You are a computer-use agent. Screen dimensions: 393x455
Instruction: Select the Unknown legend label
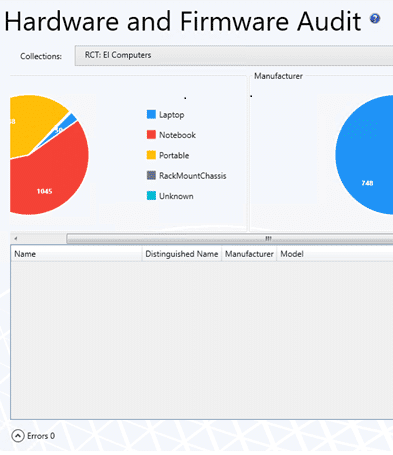[176, 196]
